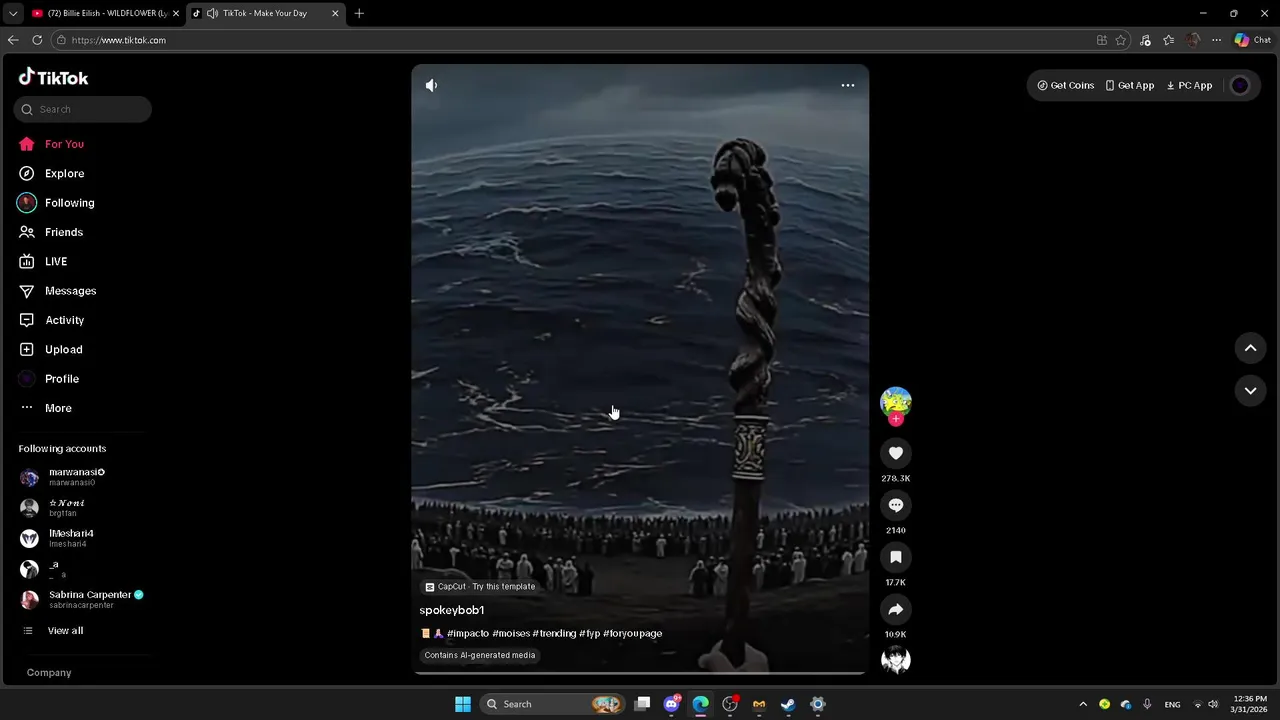
Task: Open the brgttan following account
Action: pos(54,508)
